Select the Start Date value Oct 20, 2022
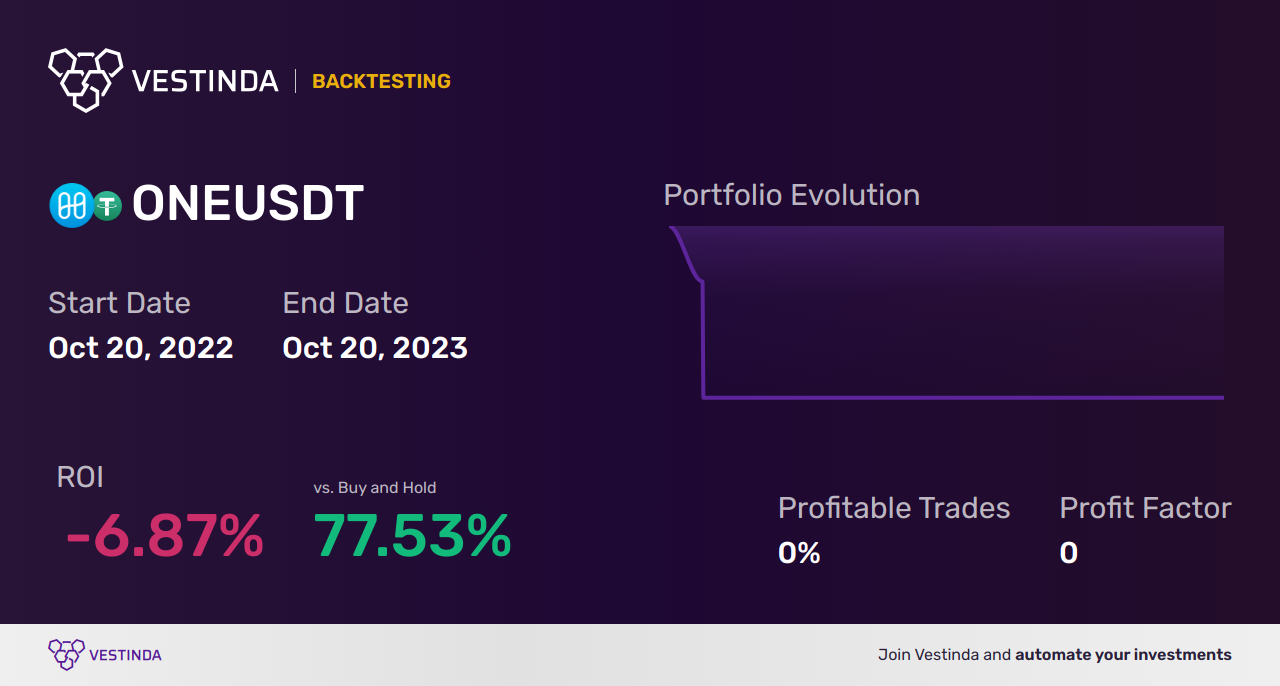The width and height of the screenshot is (1280, 686). [x=141, y=348]
